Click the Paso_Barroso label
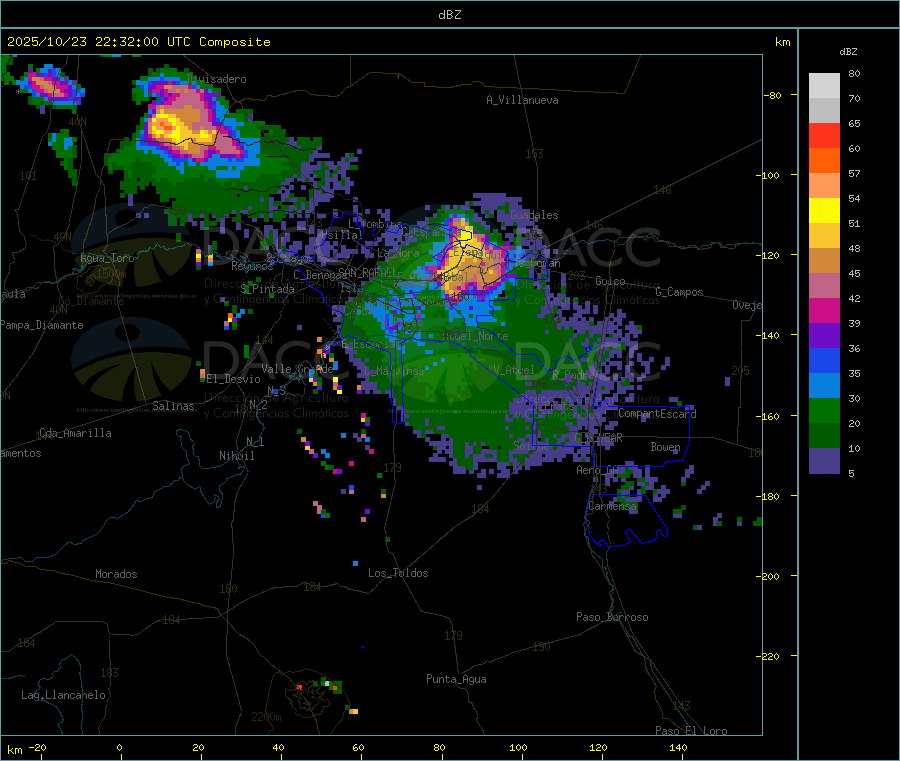900x761 pixels. click(x=612, y=617)
